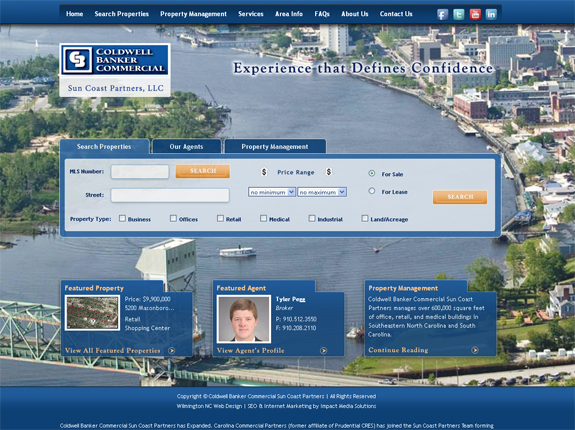
Task: Select the For Lease radio button
Action: (372, 191)
